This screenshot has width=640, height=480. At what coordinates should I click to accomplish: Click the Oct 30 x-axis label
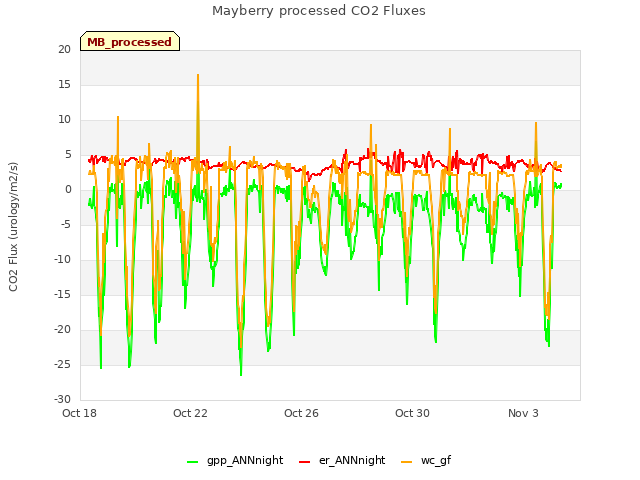[412, 413]
